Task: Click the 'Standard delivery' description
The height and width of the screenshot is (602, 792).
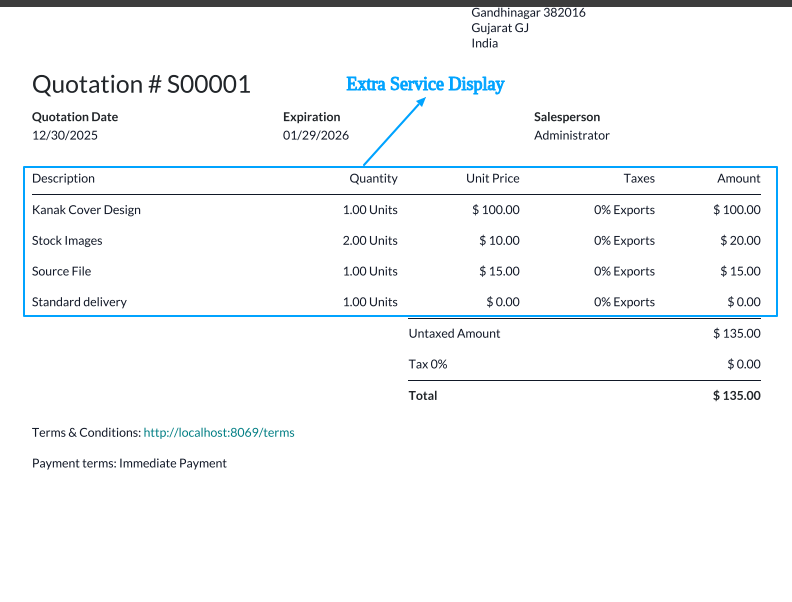Action: click(79, 302)
